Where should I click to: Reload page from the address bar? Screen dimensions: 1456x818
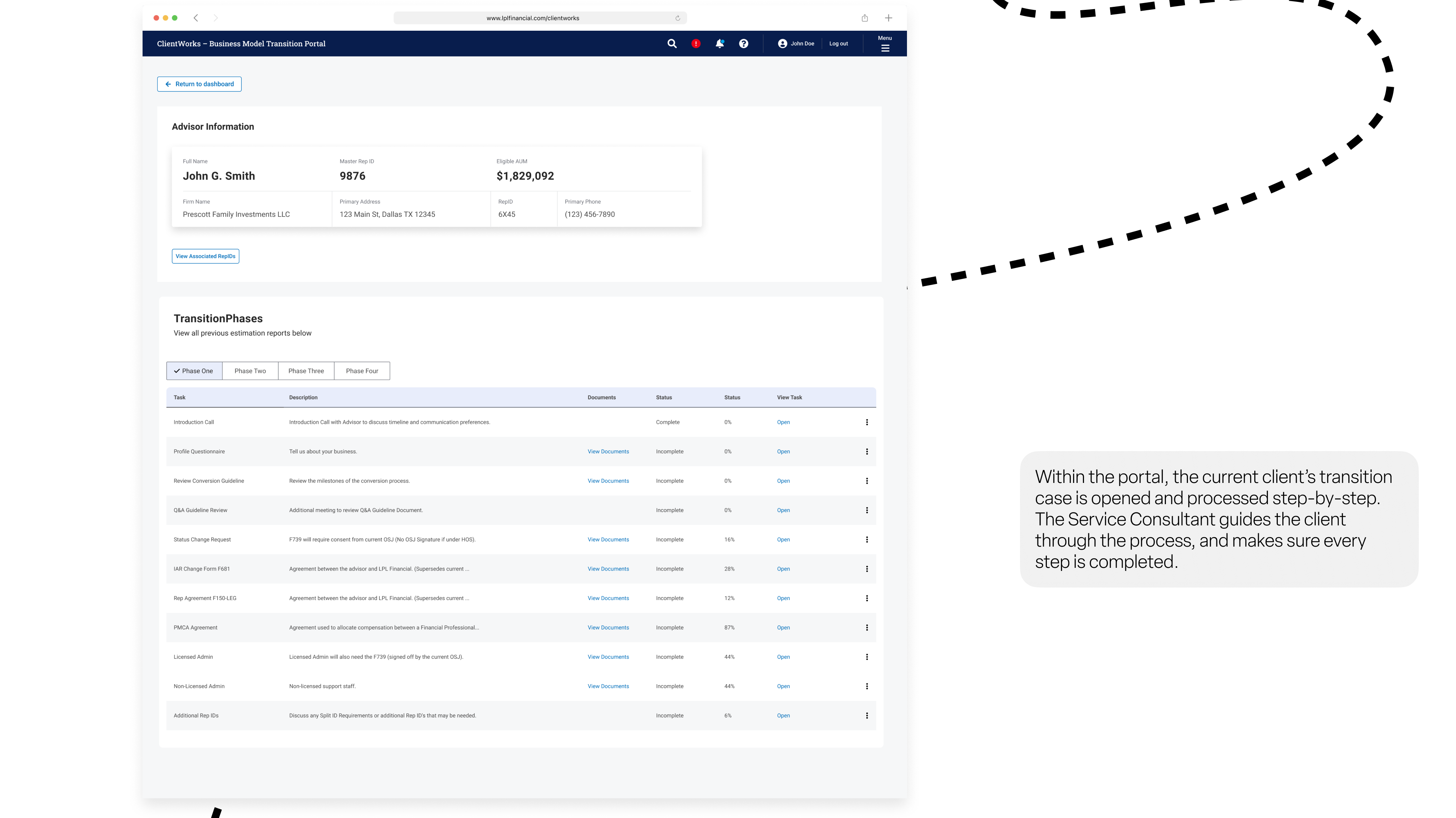(677, 18)
